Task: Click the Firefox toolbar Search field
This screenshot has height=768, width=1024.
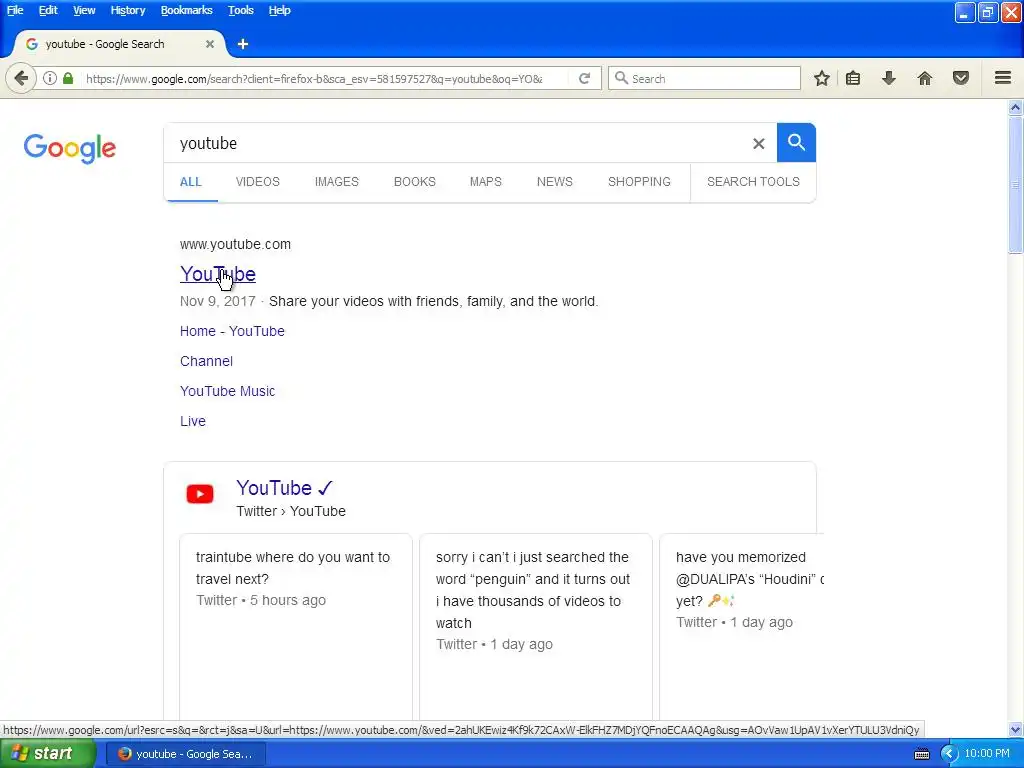Action: click(x=704, y=78)
